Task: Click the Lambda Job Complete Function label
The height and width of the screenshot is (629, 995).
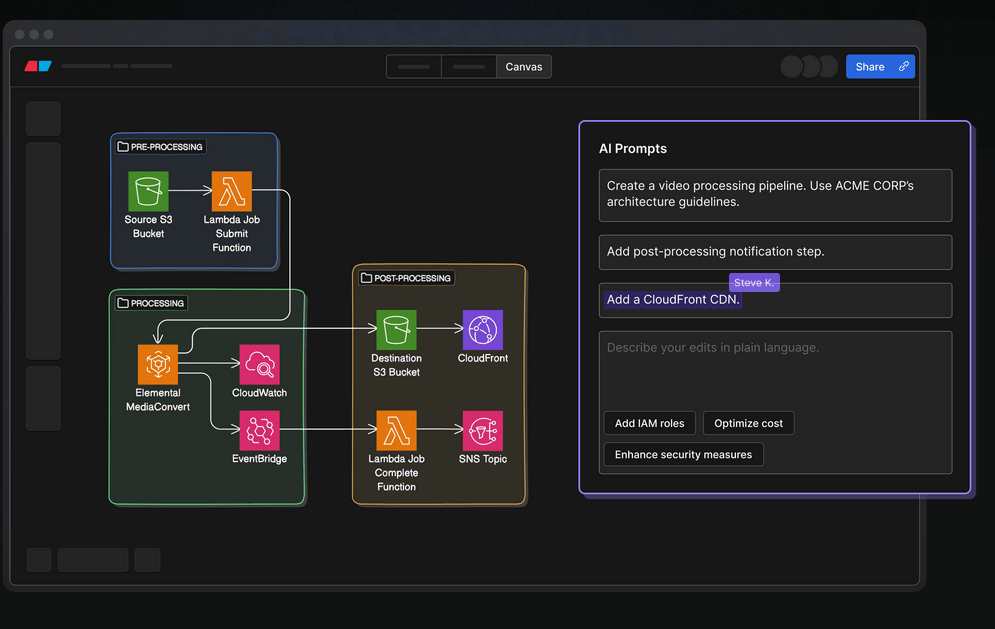Action: (x=397, y=473)
